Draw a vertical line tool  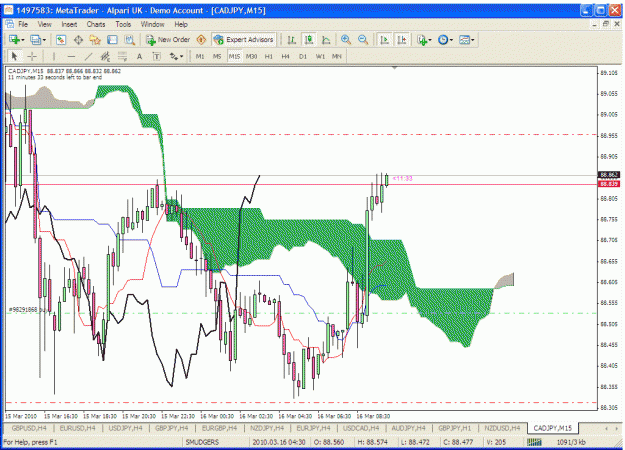pyautogui.click(x=53, y=57)
